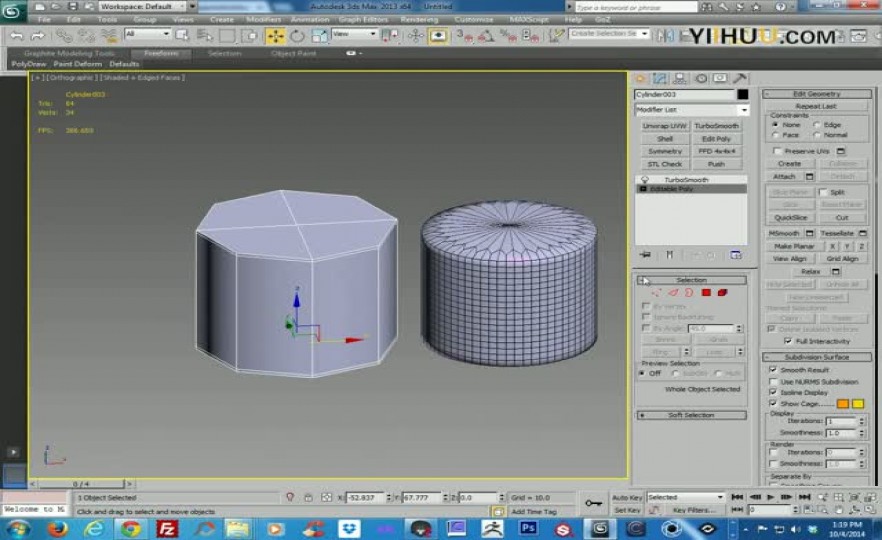
Task: Open the Utilities hammer tab
Action: 740,78
